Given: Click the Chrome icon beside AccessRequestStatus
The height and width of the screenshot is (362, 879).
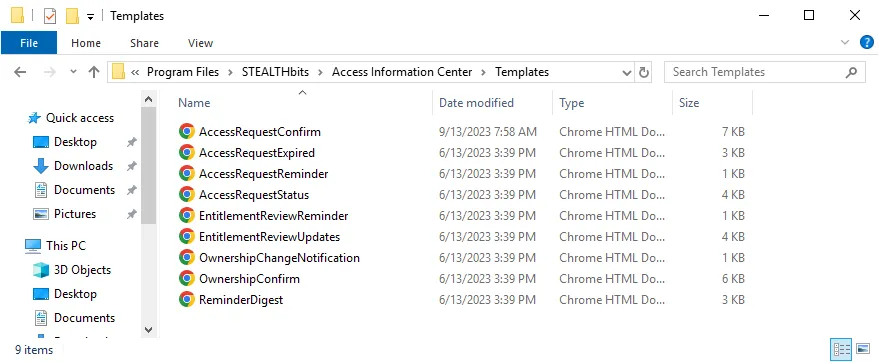Looking at the screenshot, I should 187,194.
